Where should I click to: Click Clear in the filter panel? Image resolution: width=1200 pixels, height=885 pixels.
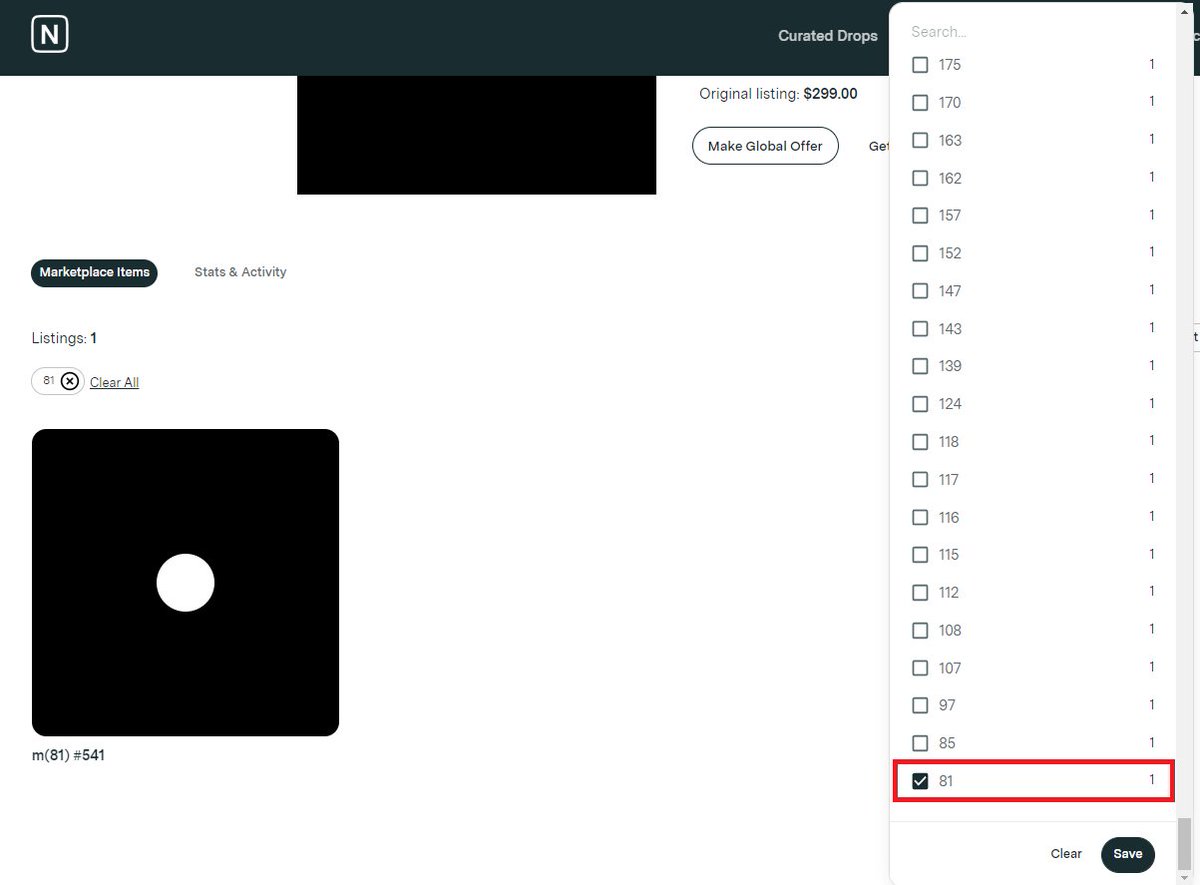tap(1066, 854)
